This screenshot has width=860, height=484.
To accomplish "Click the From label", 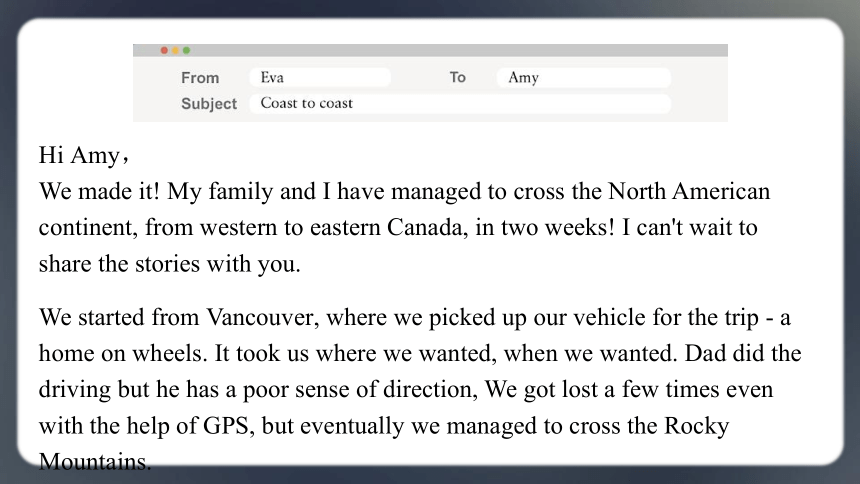I will click(x=200, y=78).
